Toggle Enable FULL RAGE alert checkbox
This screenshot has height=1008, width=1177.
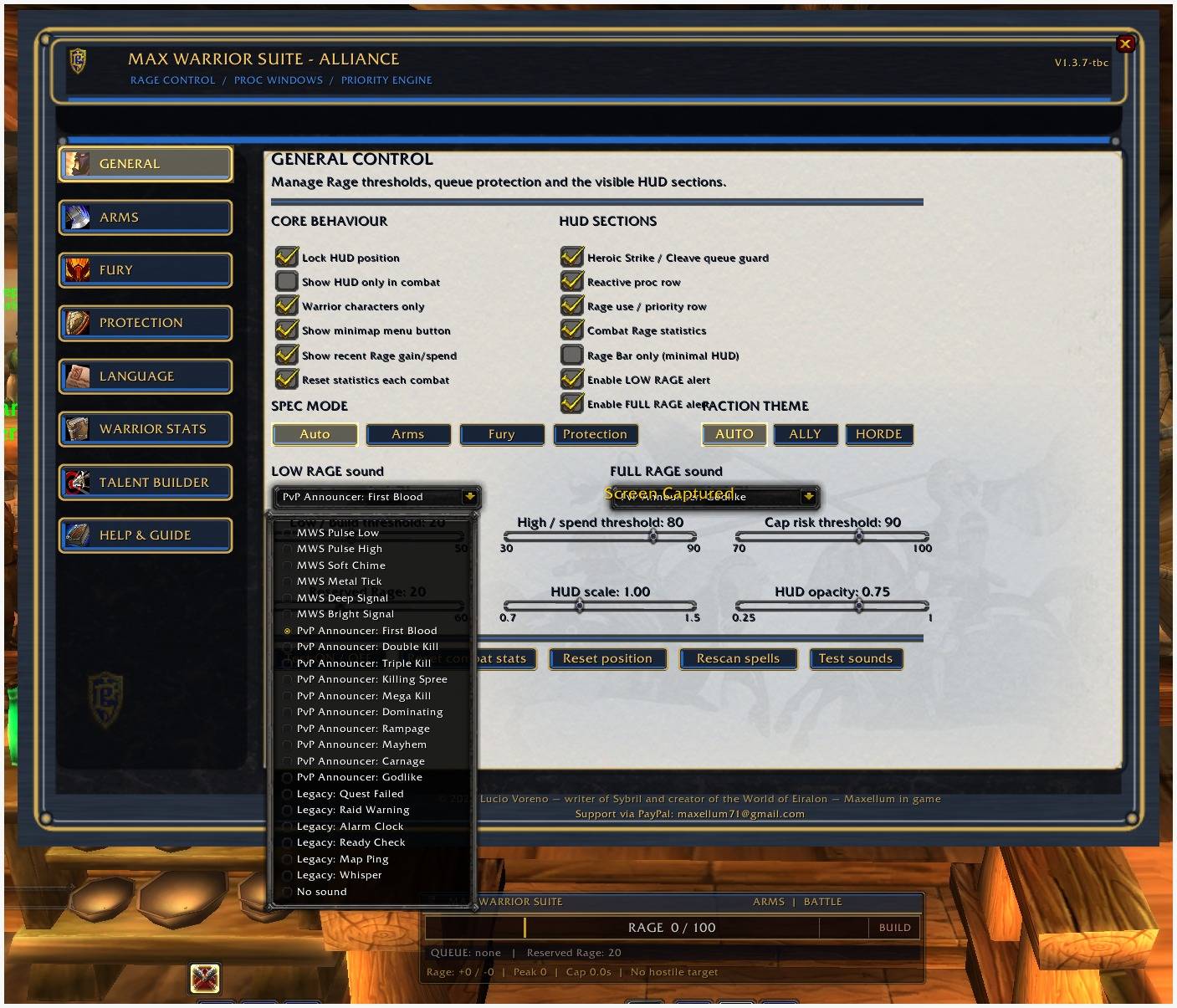[572, 403]
